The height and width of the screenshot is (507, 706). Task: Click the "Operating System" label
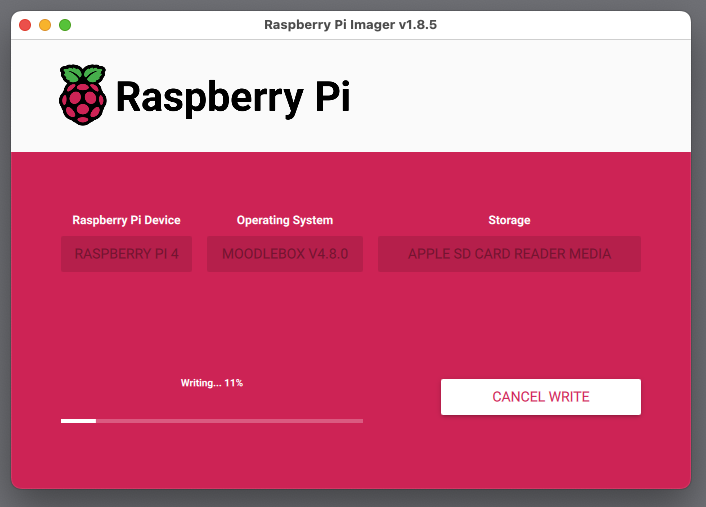285,220
